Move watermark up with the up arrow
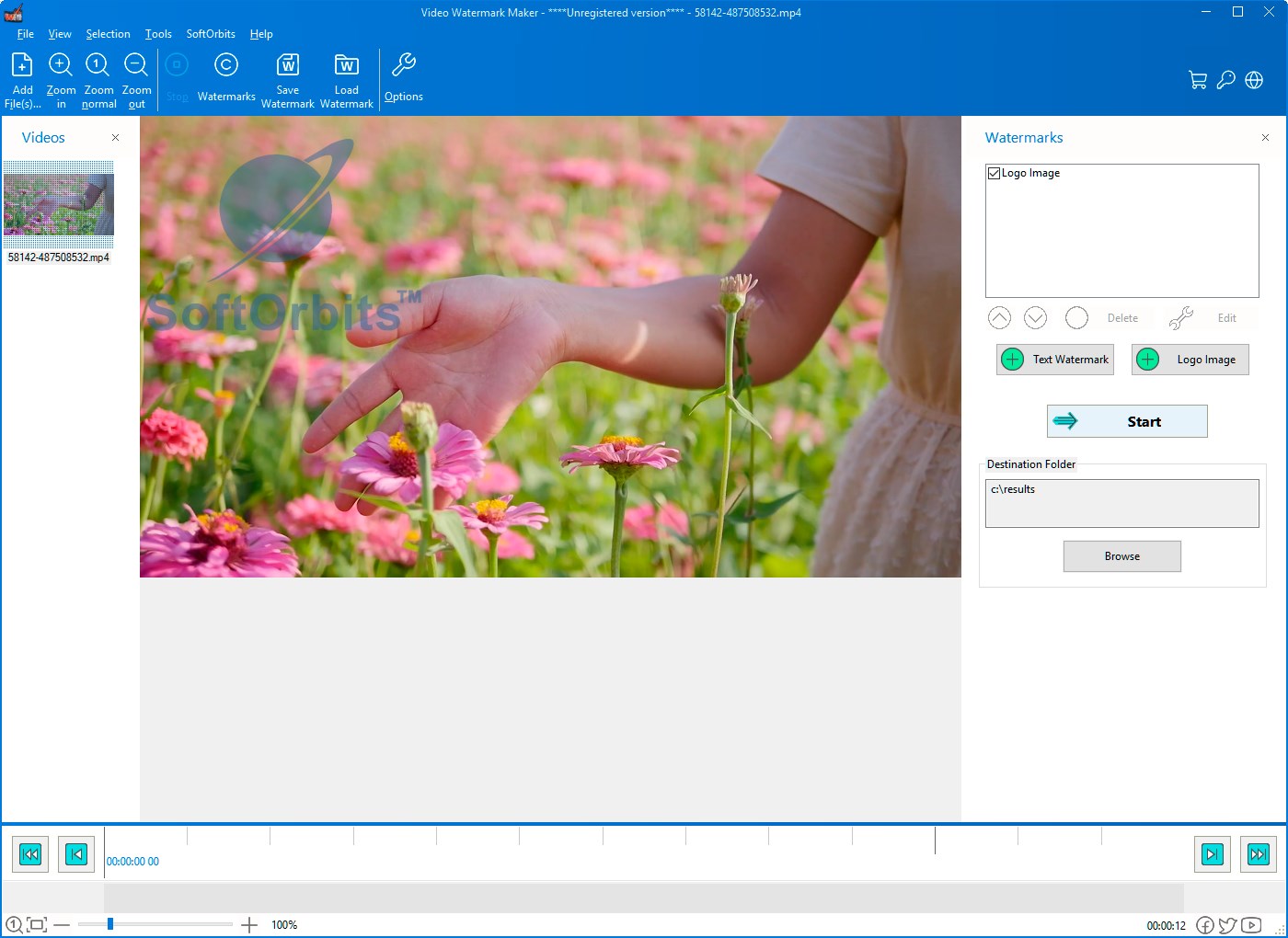 click(x=999, y=318)
